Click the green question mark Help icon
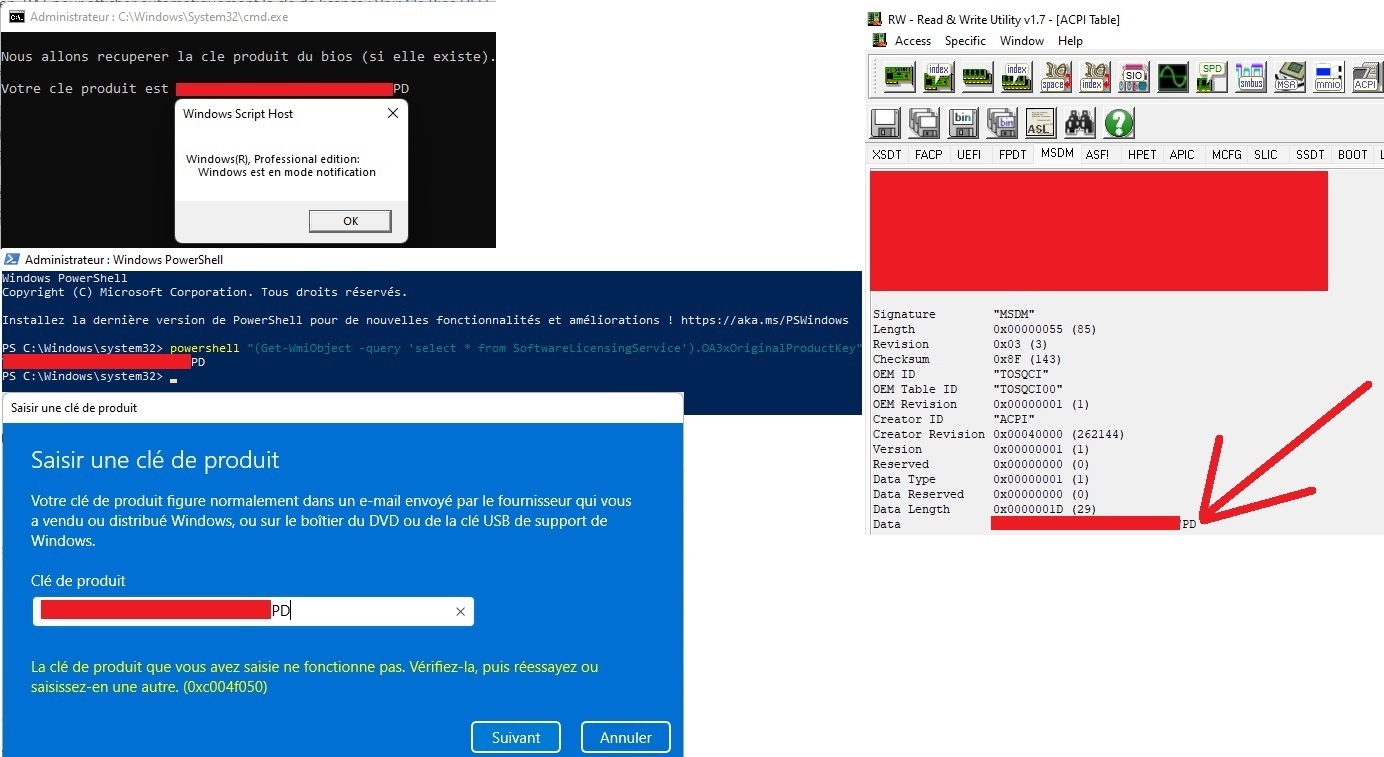 1119,122
